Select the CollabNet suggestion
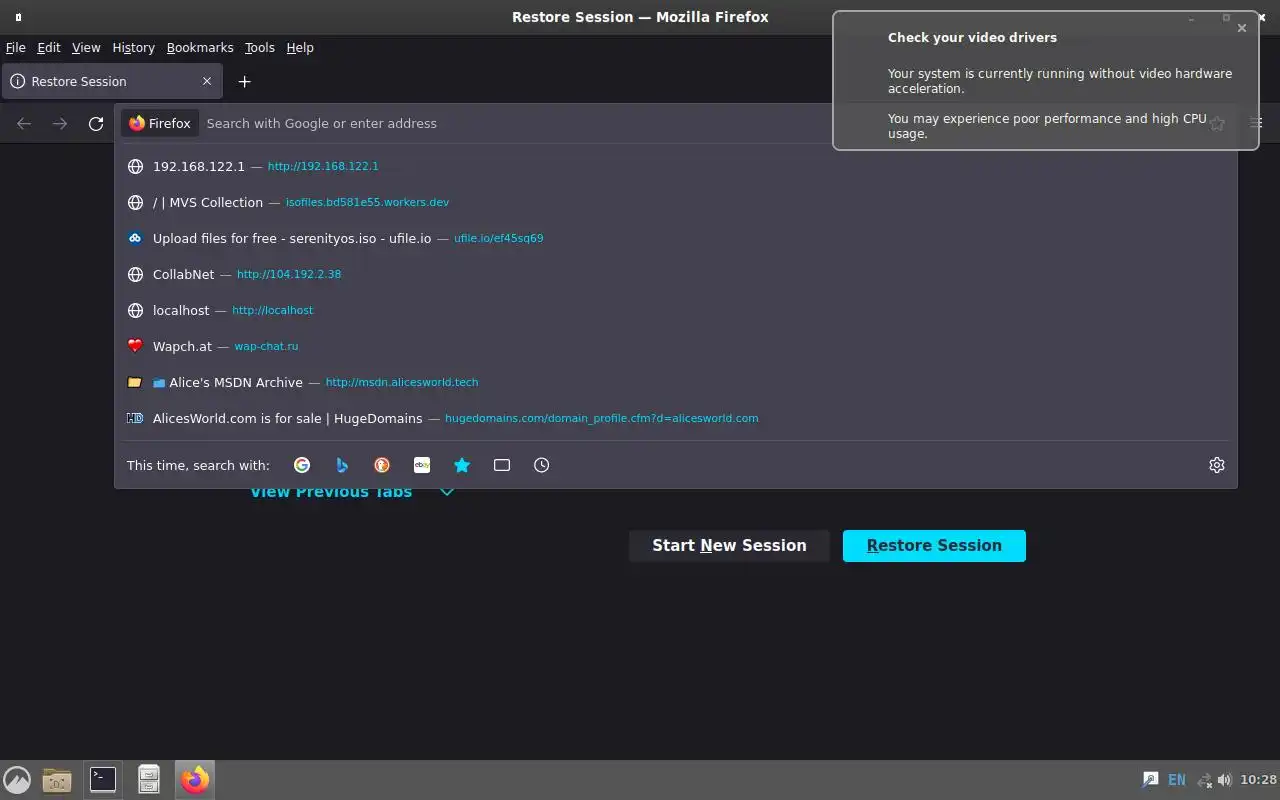 [676, 274]
